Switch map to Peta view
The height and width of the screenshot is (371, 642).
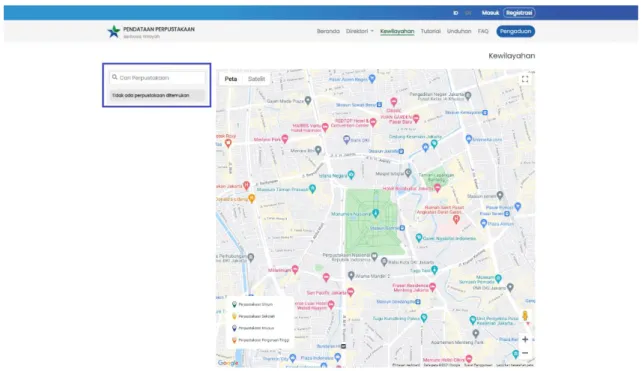pyautogui.click(x=231, y=79)
